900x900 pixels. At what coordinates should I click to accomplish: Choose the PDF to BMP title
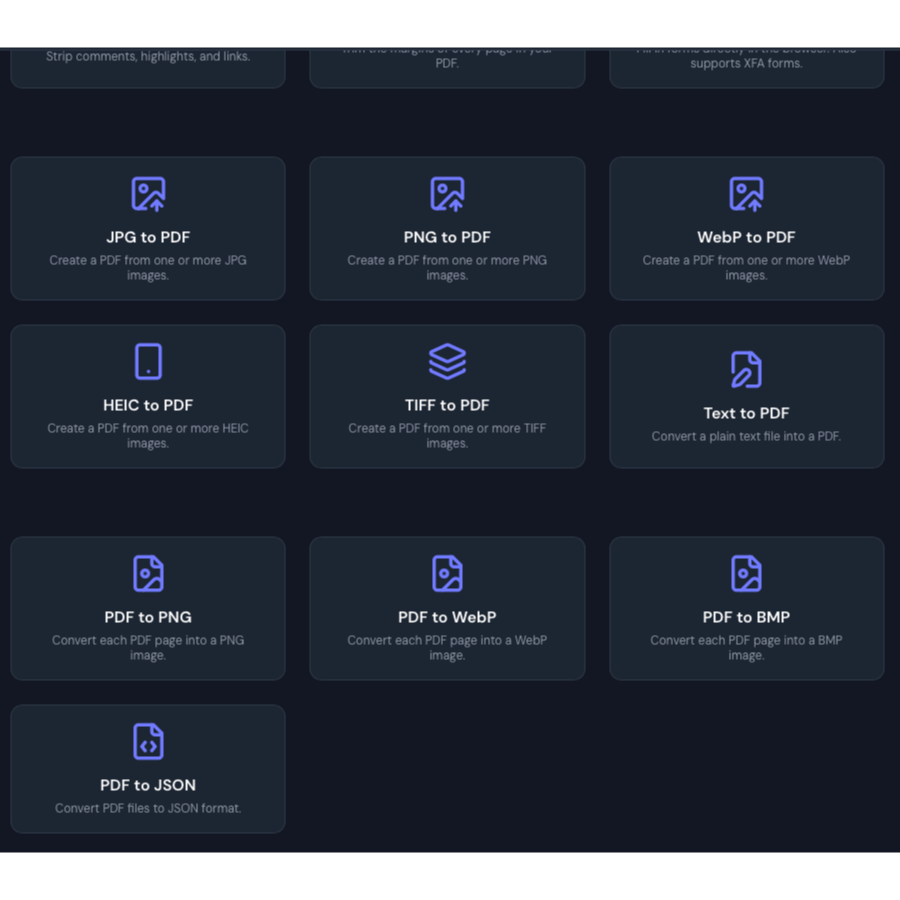(x=746, y=617)
